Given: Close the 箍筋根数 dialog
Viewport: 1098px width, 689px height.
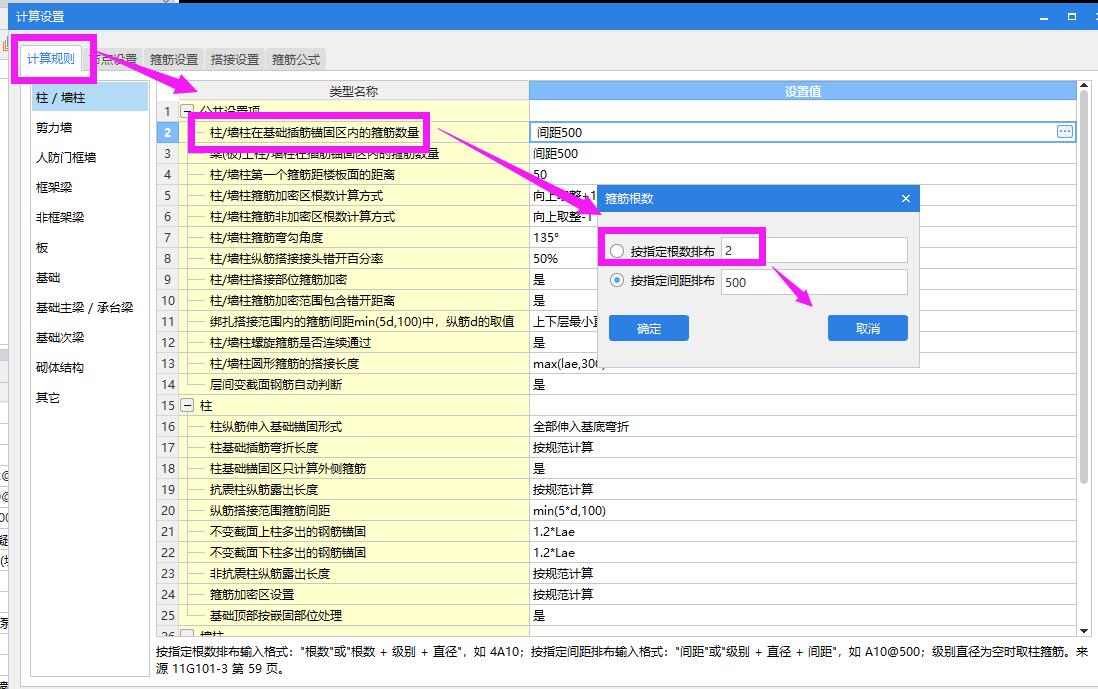Looking at the screenshot, I should click(905, 199).
